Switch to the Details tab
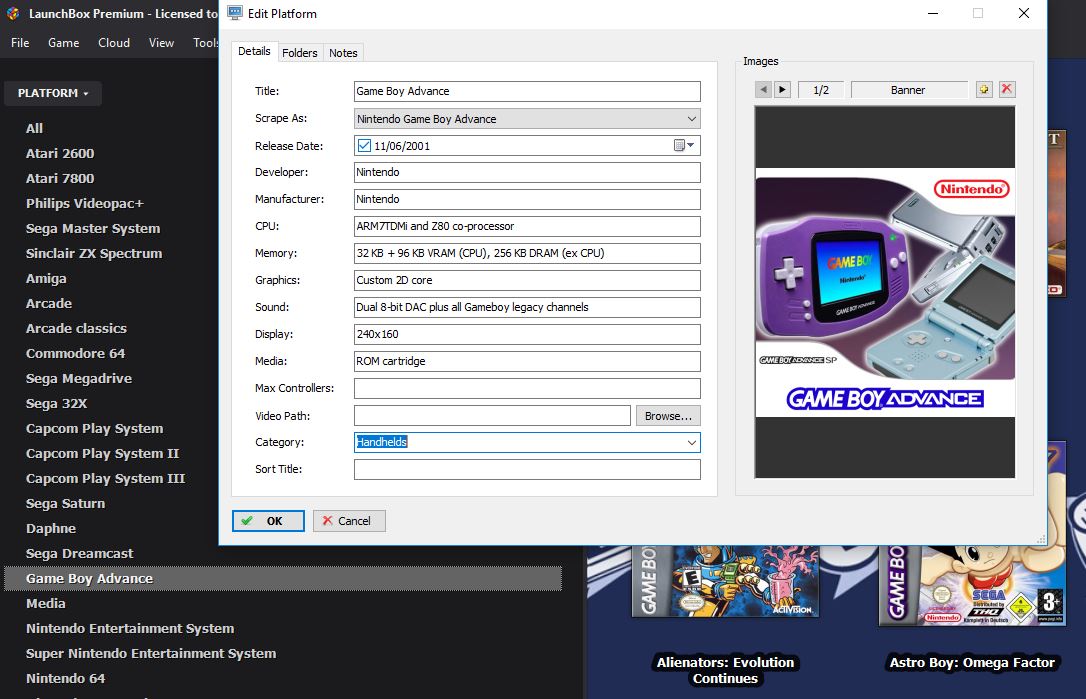Viewport: 1086px width, 699px height. click(254, 51)
